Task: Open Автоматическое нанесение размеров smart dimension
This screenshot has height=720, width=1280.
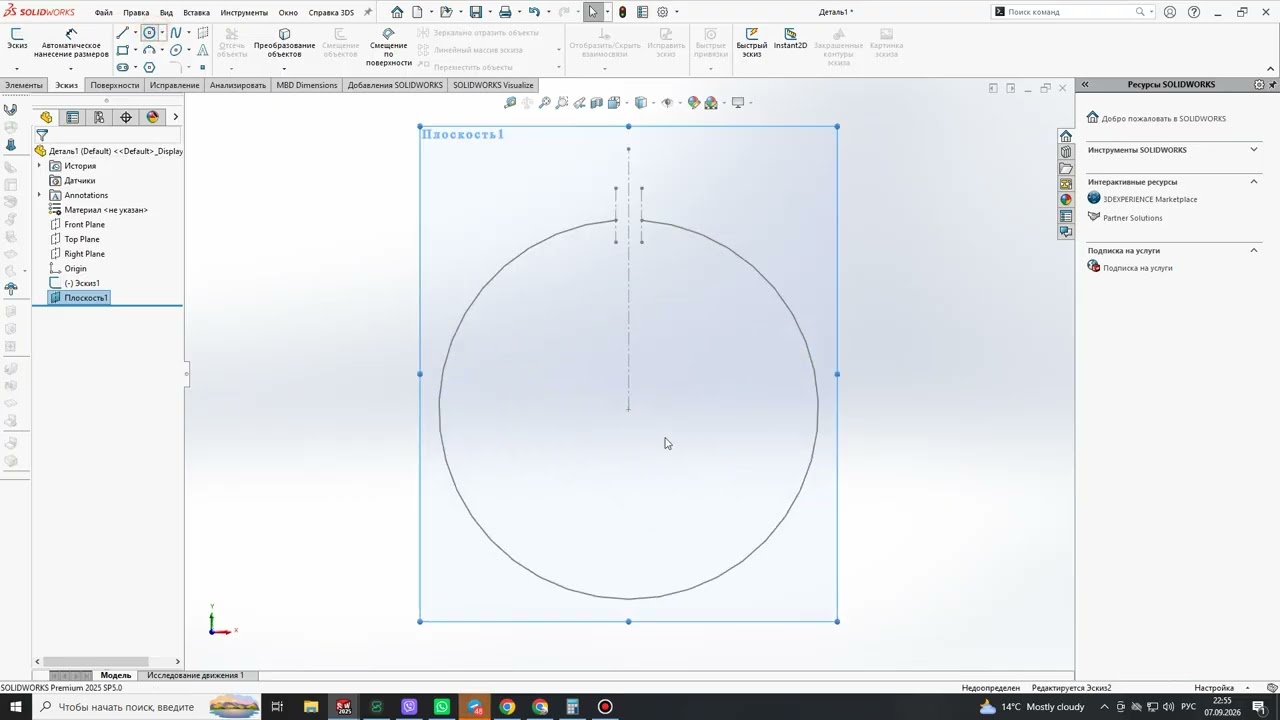Action: [x=71, y=43]
